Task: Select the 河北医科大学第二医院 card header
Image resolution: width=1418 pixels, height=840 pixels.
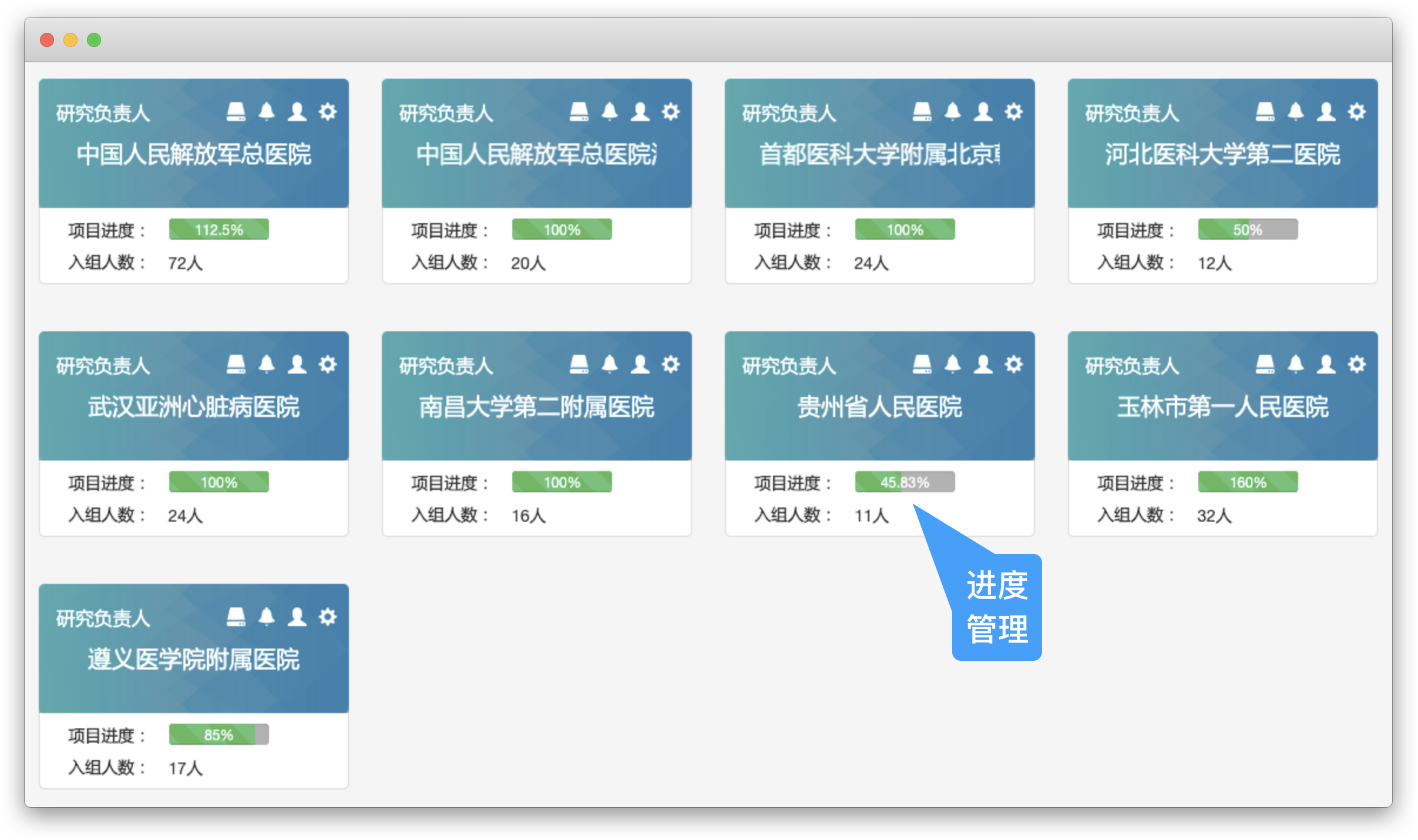Action: [1222, 143]
